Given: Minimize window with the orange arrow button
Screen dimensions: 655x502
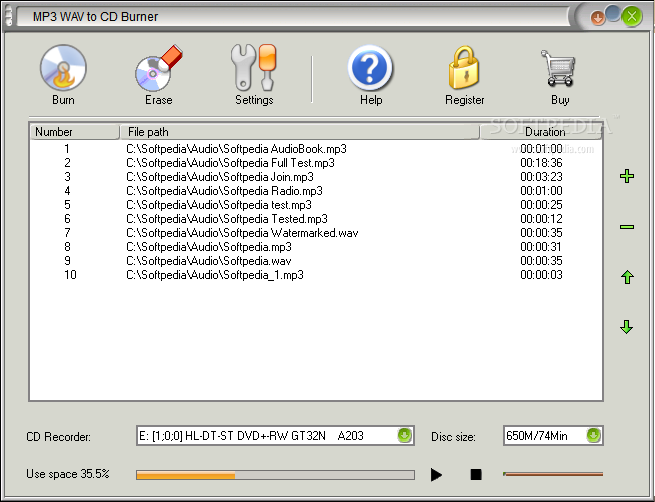Looking at the screenshot, I should tap(598, 18).
